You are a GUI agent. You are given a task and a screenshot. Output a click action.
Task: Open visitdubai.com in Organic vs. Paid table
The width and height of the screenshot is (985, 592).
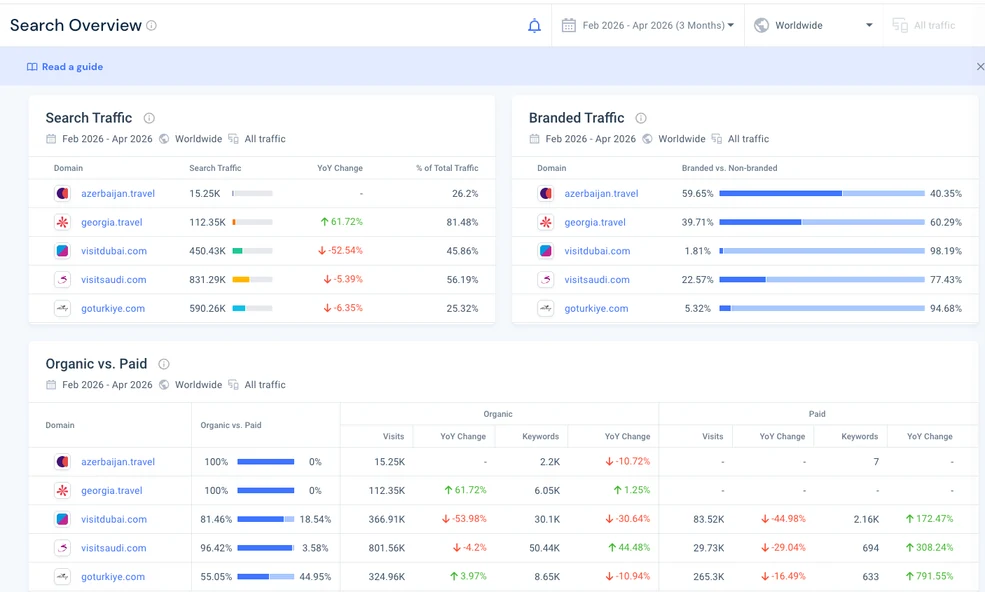pos(114,519)
